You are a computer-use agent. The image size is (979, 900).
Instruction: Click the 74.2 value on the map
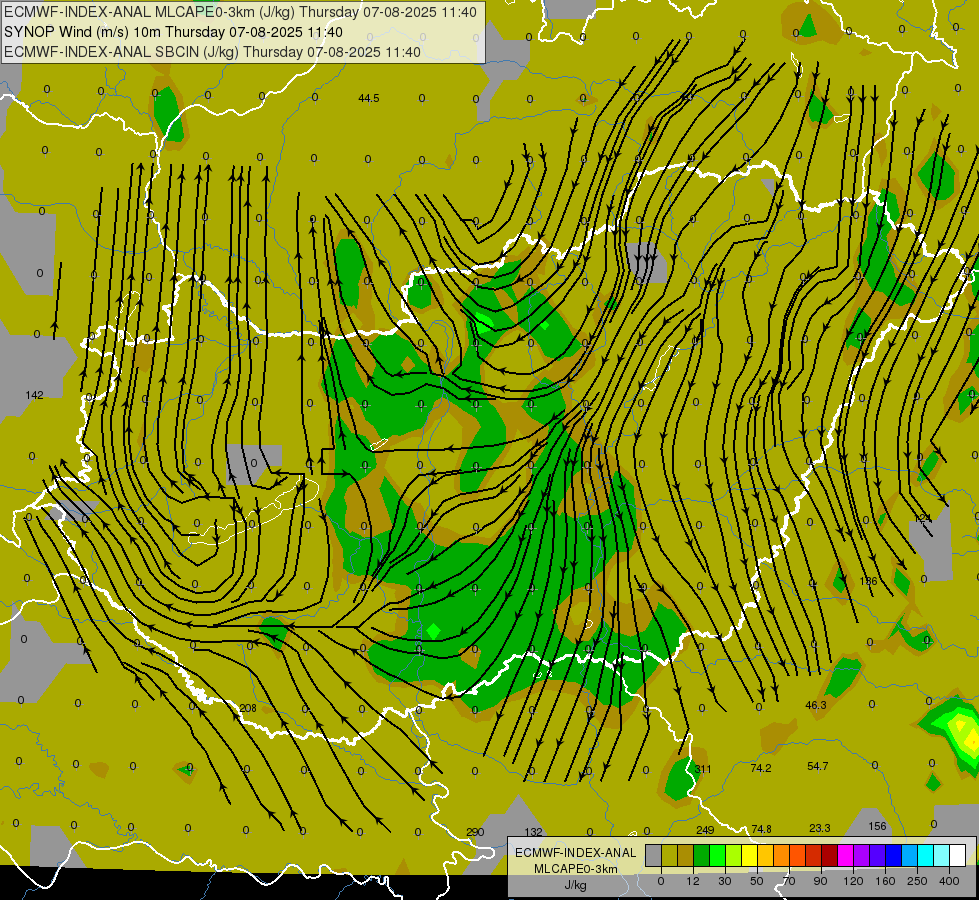(760, 768)
